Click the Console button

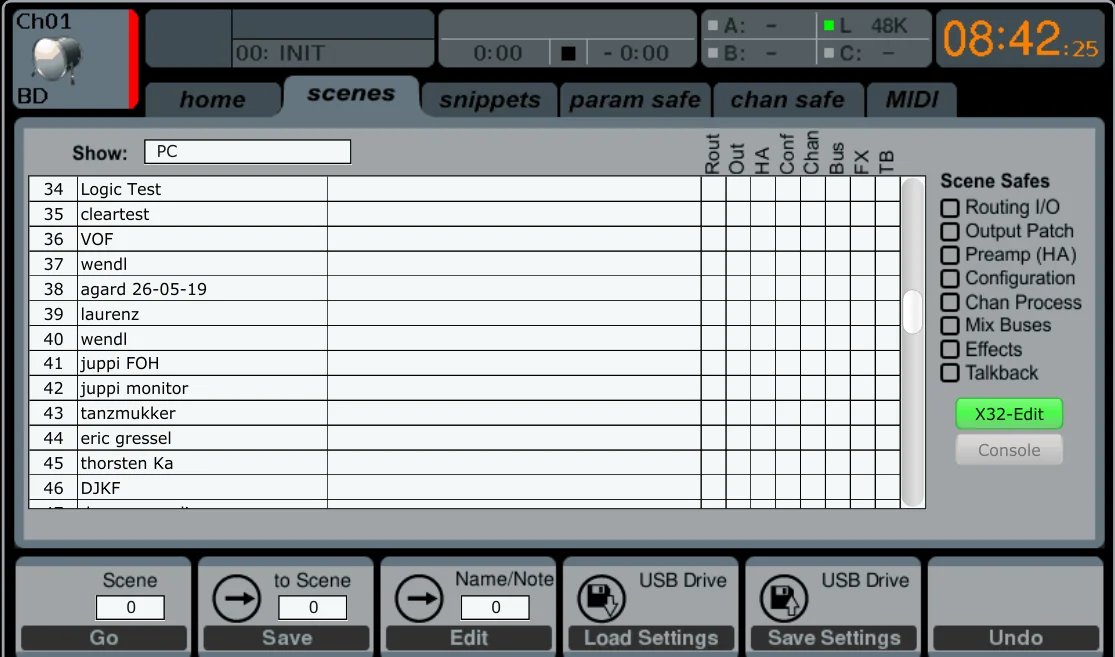pos(1009,450)
